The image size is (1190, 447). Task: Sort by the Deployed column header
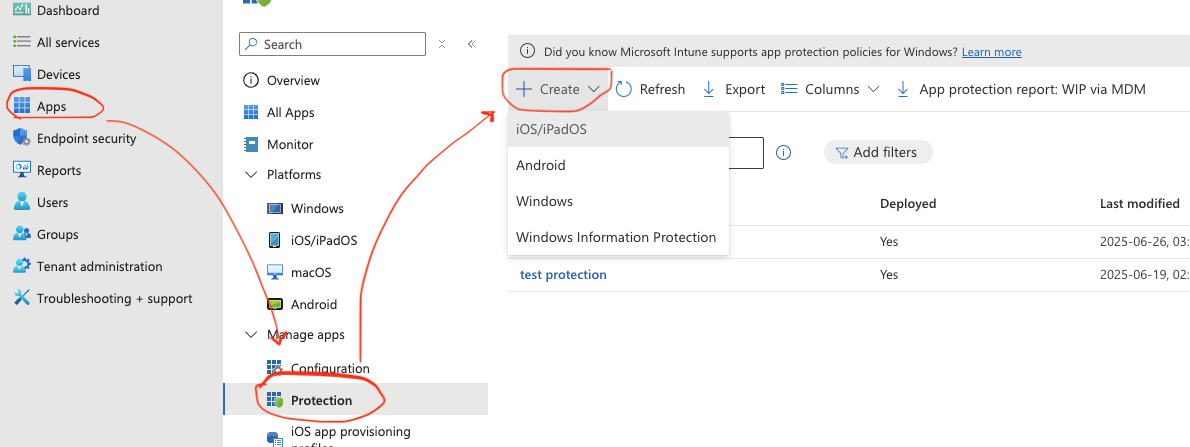[x=908, y=203]
